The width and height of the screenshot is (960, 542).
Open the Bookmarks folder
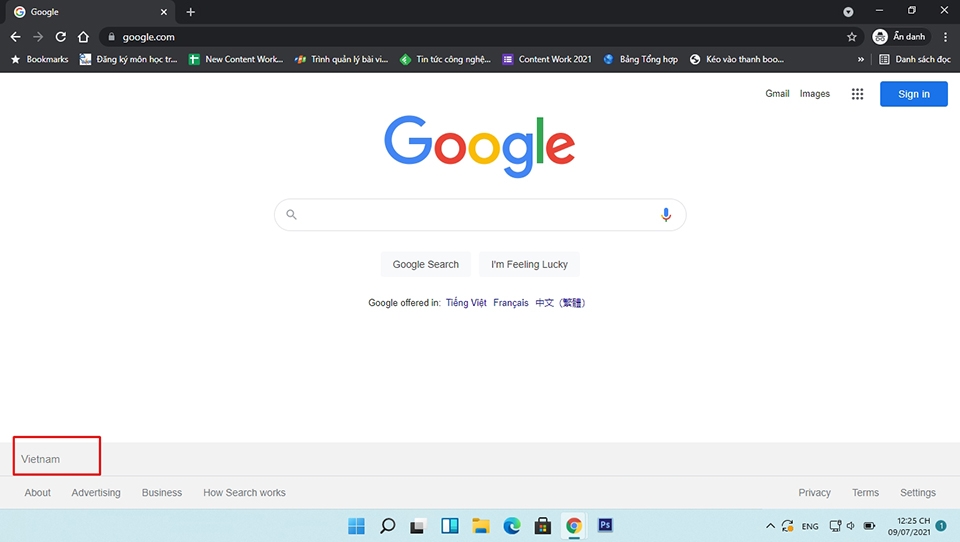[x=40, y=59]
